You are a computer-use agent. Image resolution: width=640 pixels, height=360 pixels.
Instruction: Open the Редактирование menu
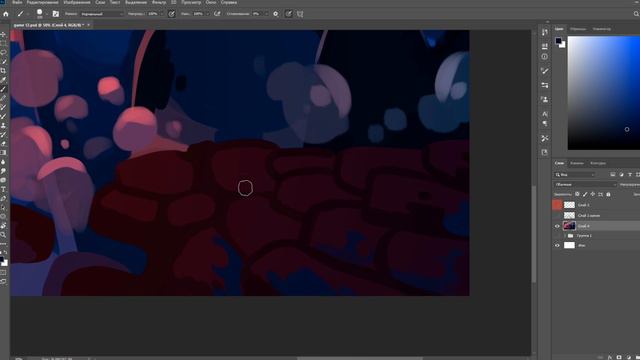click(x=43, y=2)
